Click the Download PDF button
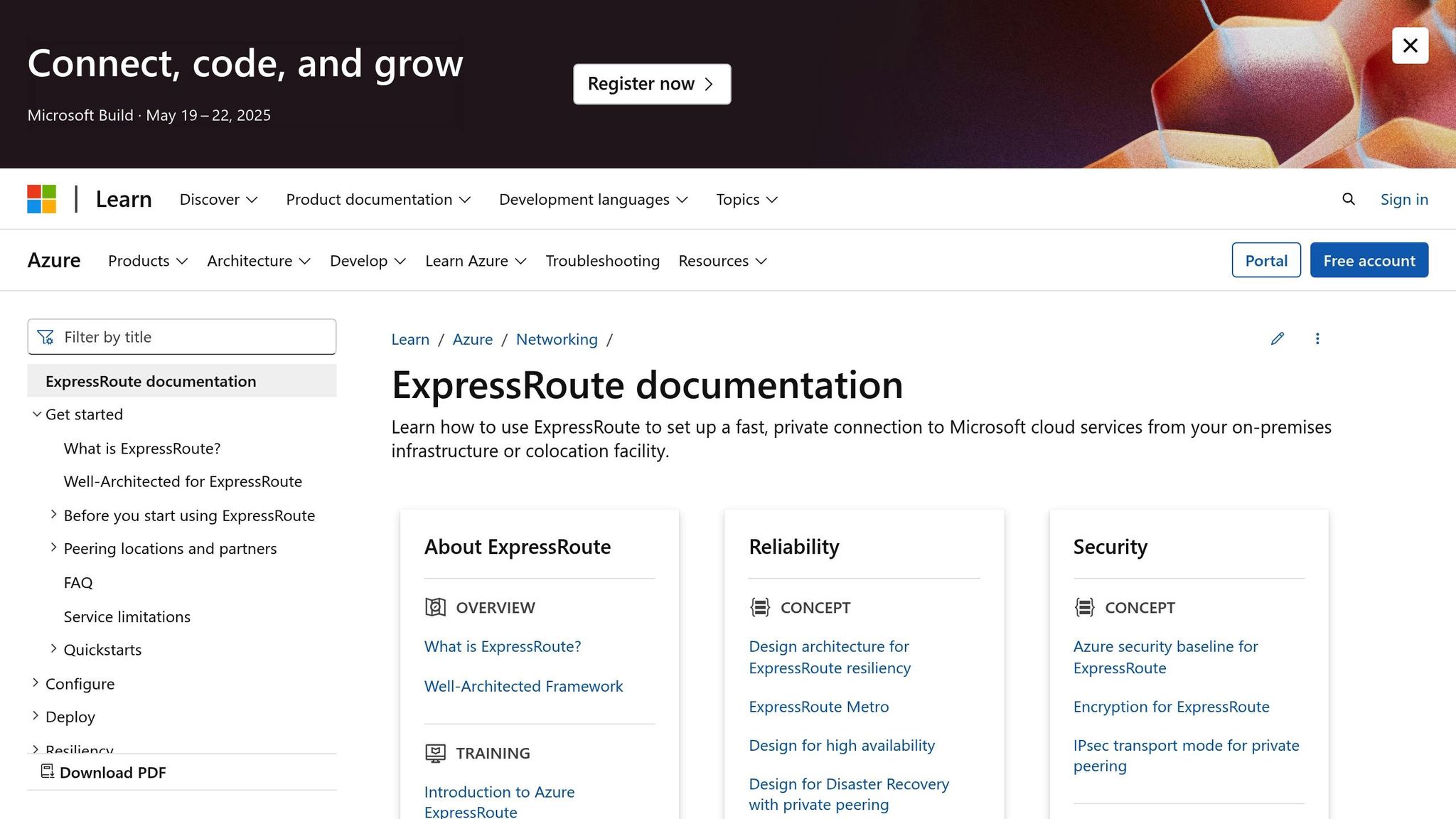 point(104,772)
